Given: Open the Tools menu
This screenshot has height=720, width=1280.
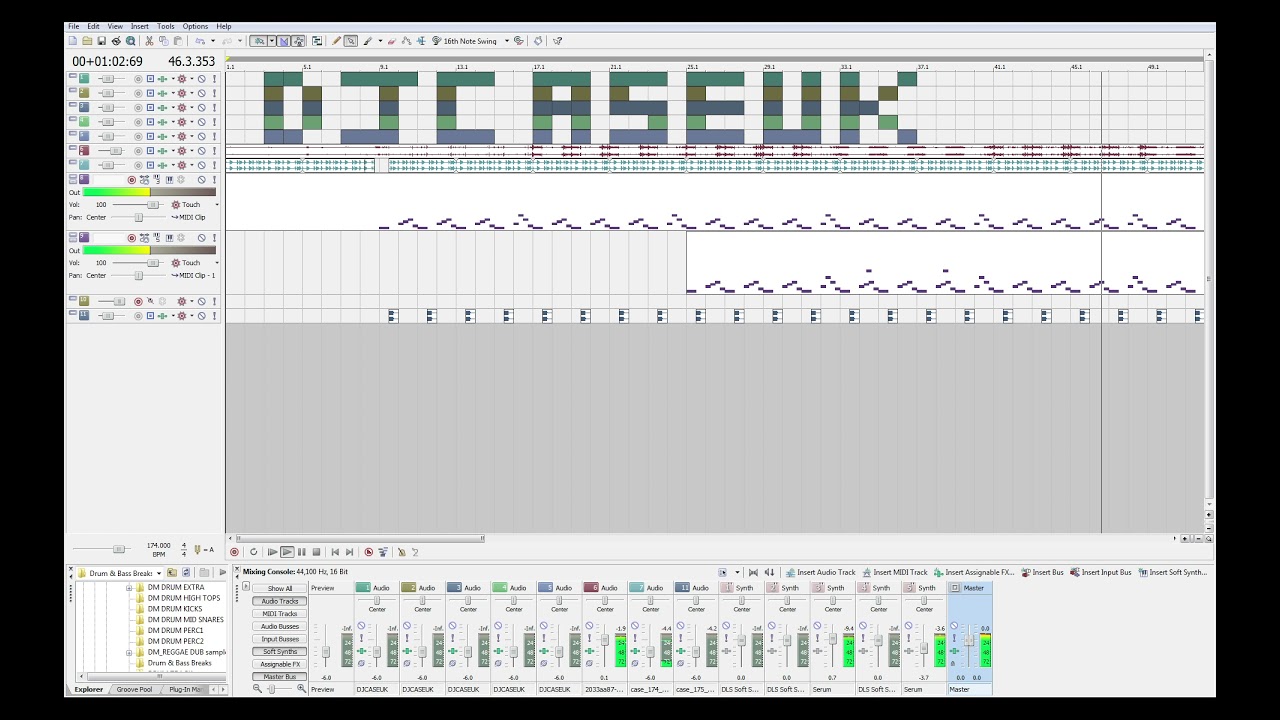Looking at the screenshot, I should tap(165, 26).
